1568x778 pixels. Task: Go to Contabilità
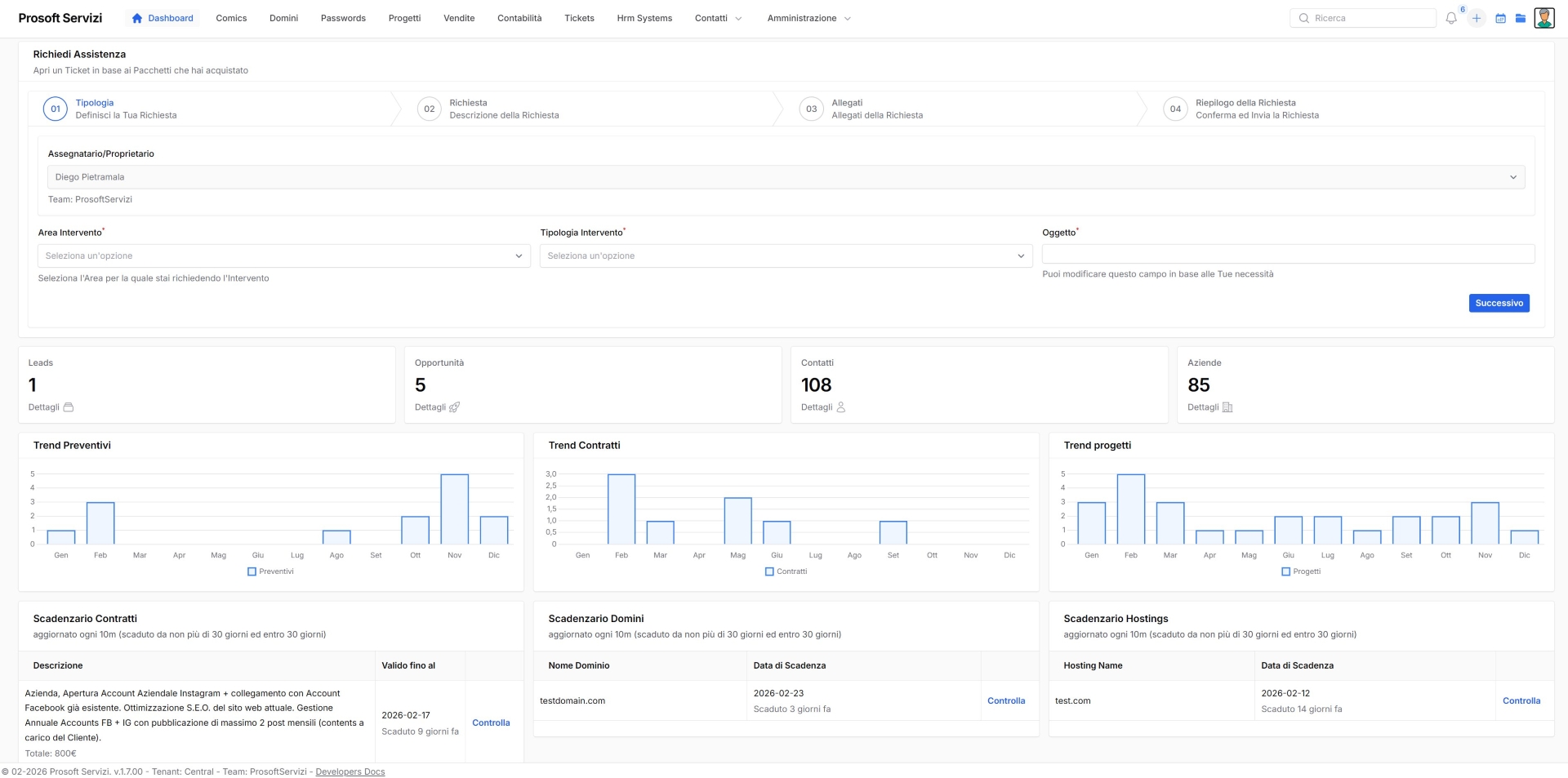click(x=519, y=18)
